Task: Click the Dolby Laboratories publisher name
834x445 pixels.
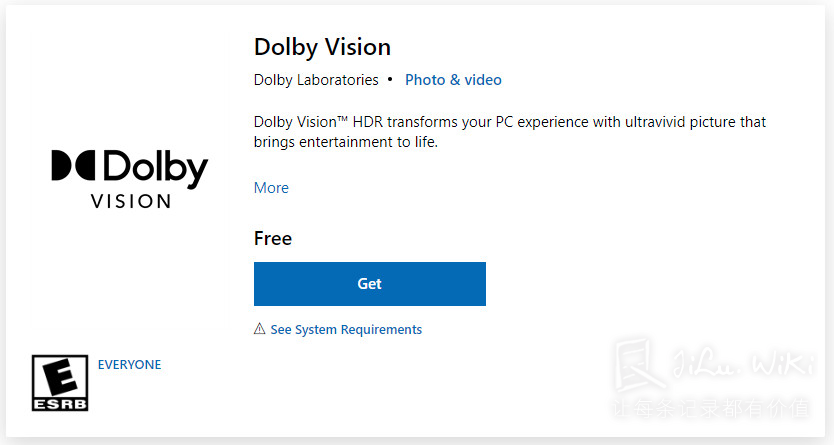Action: tap(316, 80)
